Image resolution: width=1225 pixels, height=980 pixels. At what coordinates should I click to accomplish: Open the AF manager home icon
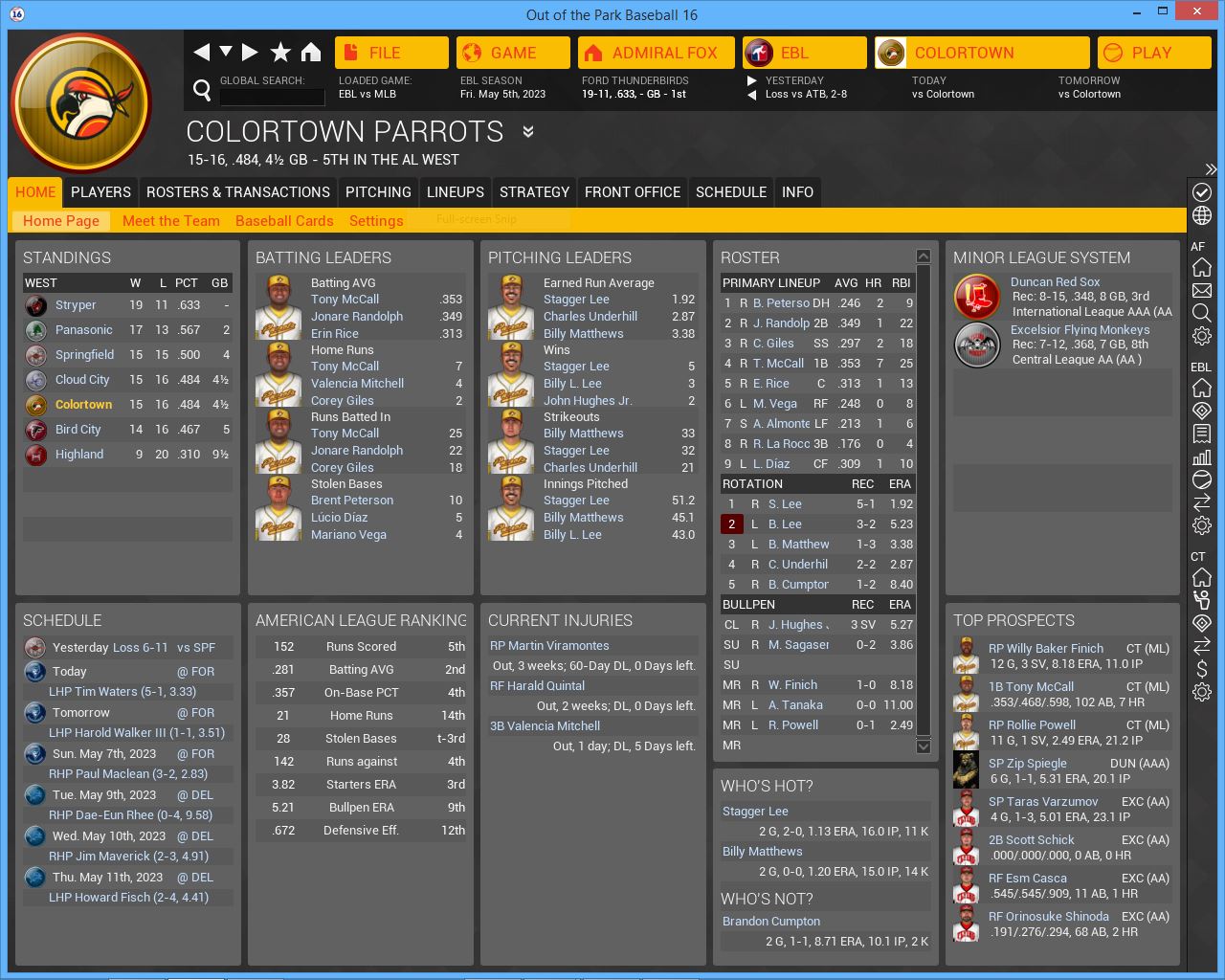[x=1201, y=267]
